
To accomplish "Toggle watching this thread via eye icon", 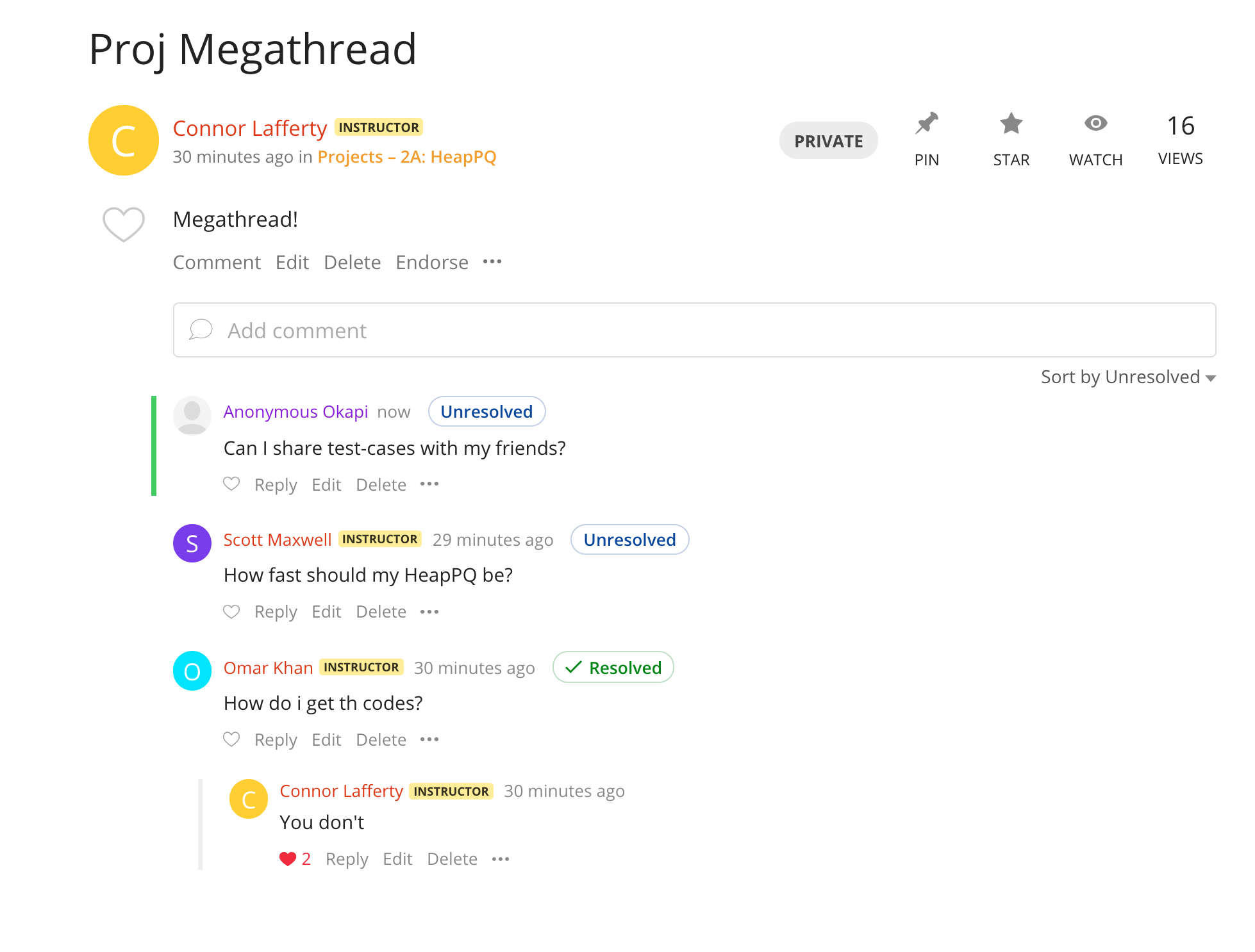I will pyautogui.click(x=1095, y=124).
